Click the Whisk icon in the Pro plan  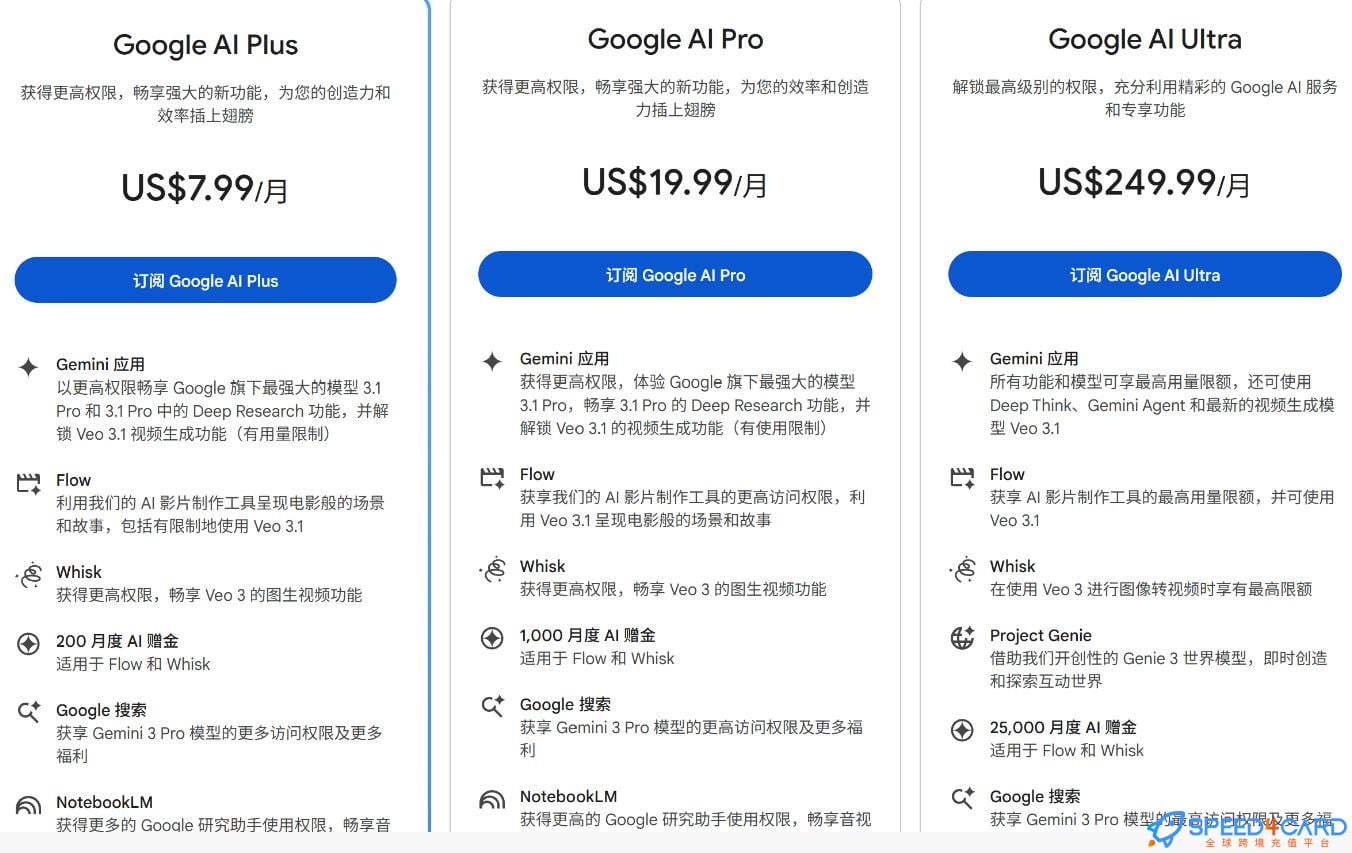pyautogui.click(x=492, y=569)
